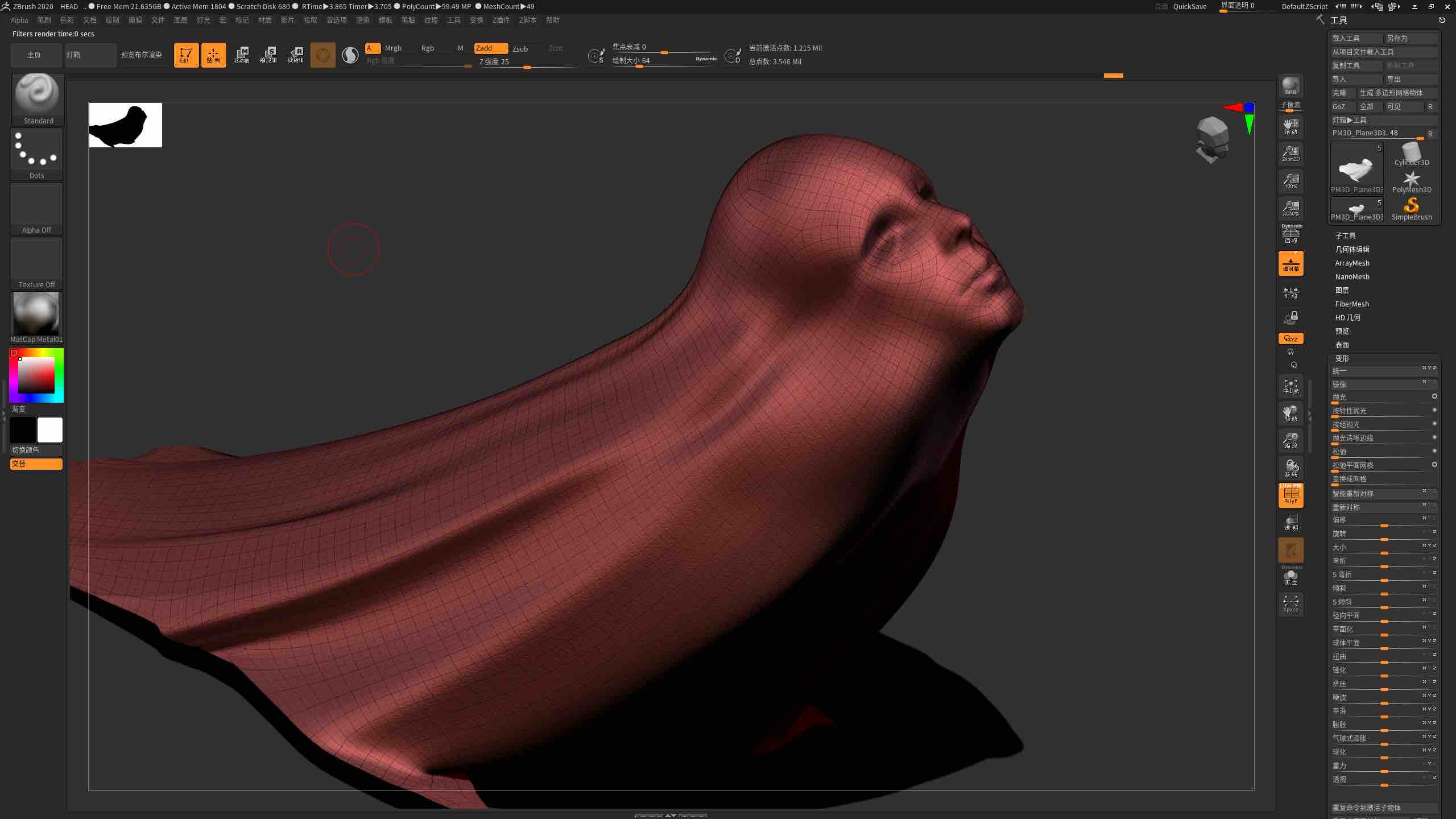The width and height of the screenshot is (1456, 819).
Task: Open the 渲染 (Render) menu
Action: click(x=362, y=19)
